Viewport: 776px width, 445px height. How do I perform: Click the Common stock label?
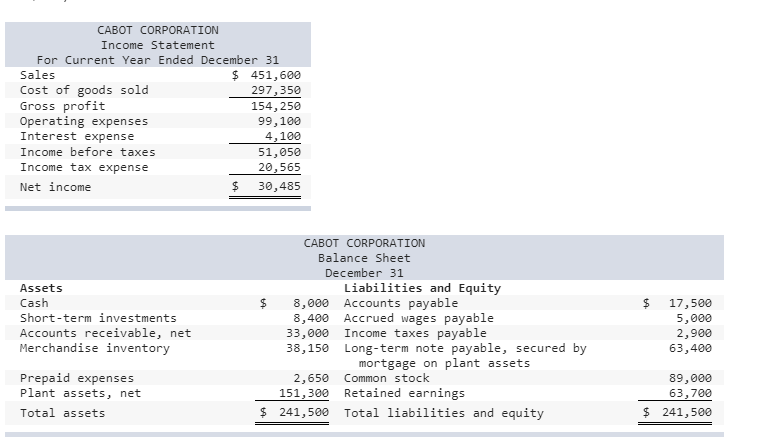(x=387, y=378)
